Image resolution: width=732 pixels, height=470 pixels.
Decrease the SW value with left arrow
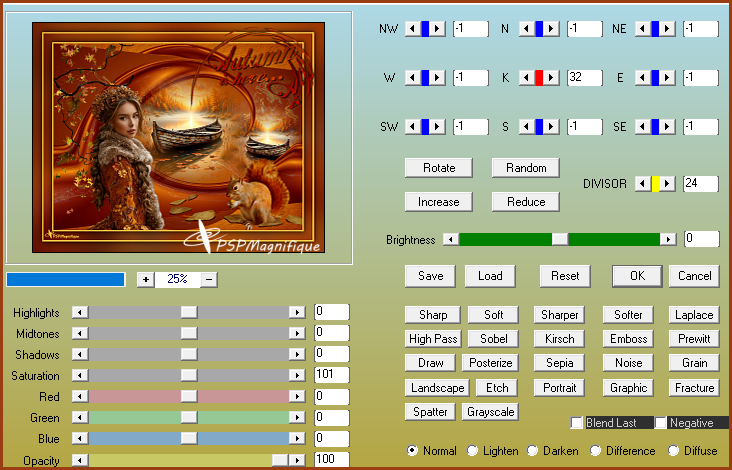(x=412, y=126)
